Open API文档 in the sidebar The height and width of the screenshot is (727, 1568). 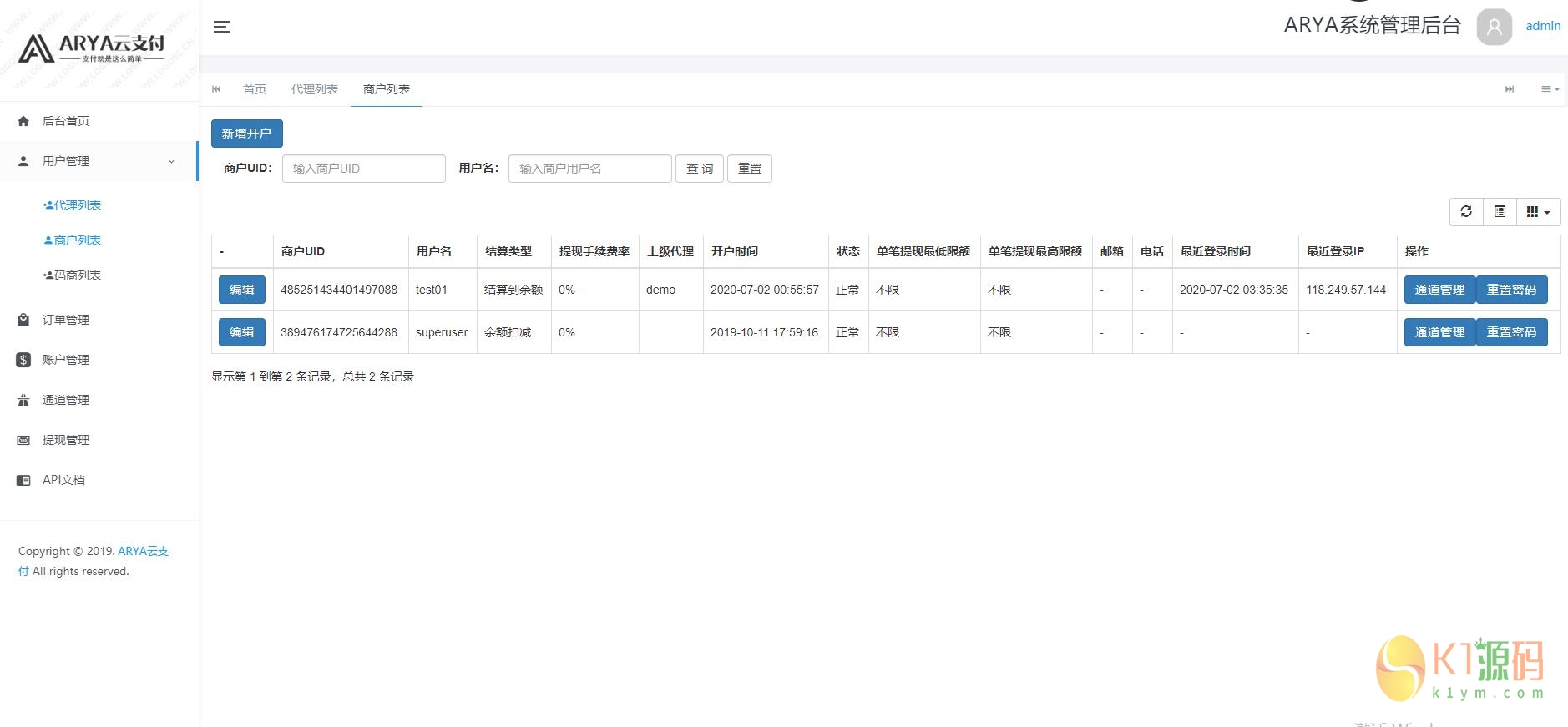(x=99, y=480)
